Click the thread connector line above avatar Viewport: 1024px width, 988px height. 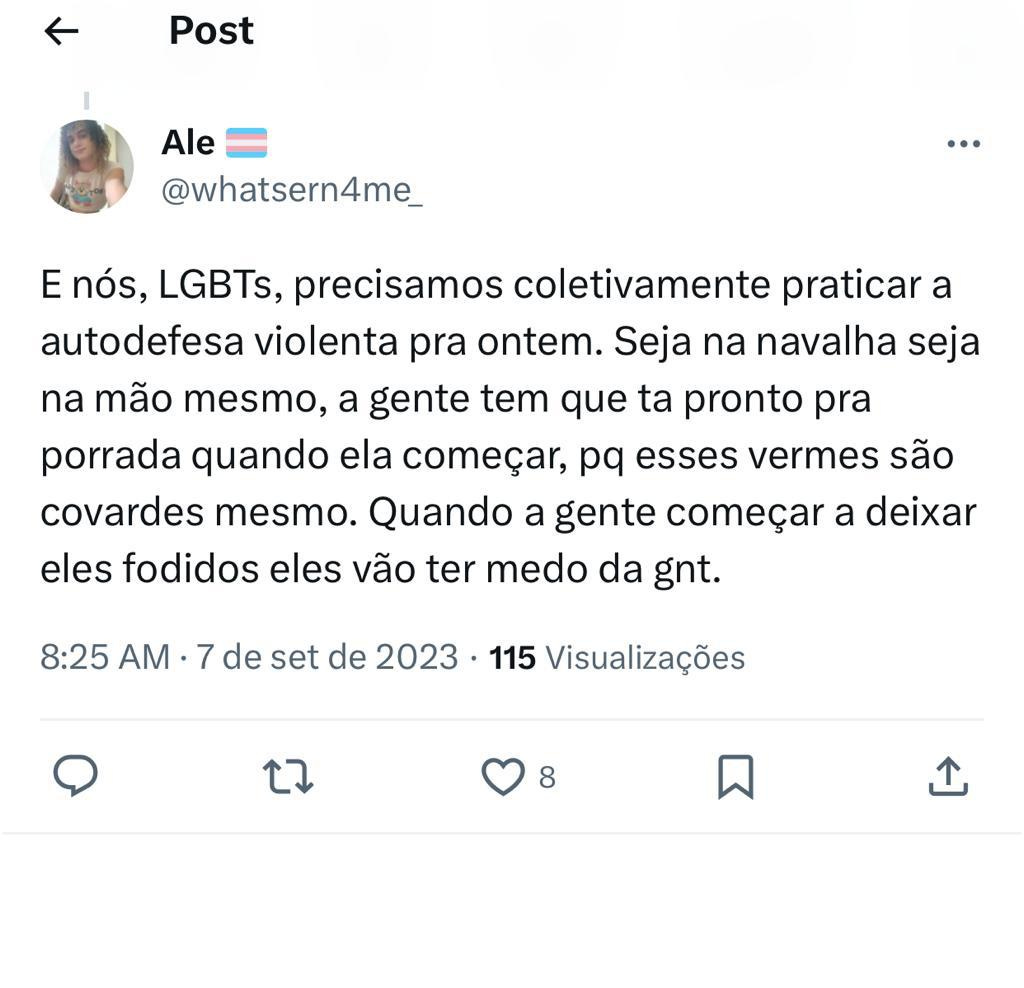click(x=86, y=101)
